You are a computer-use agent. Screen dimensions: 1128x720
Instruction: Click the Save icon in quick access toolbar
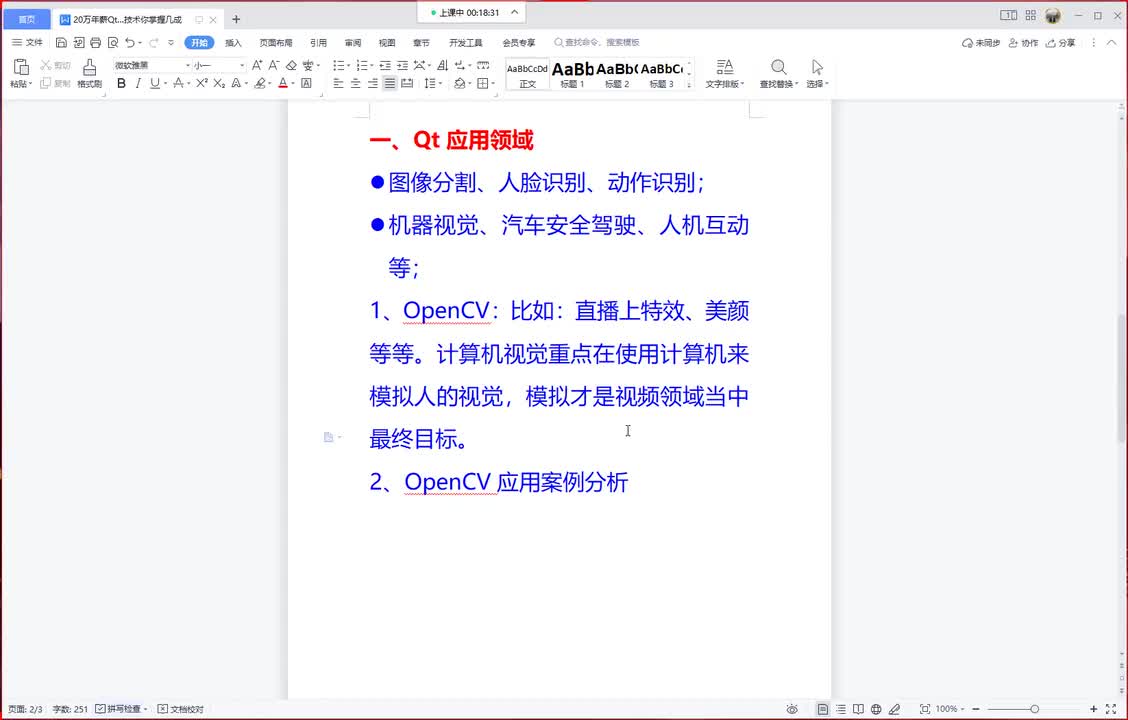(x=61, y=42)
